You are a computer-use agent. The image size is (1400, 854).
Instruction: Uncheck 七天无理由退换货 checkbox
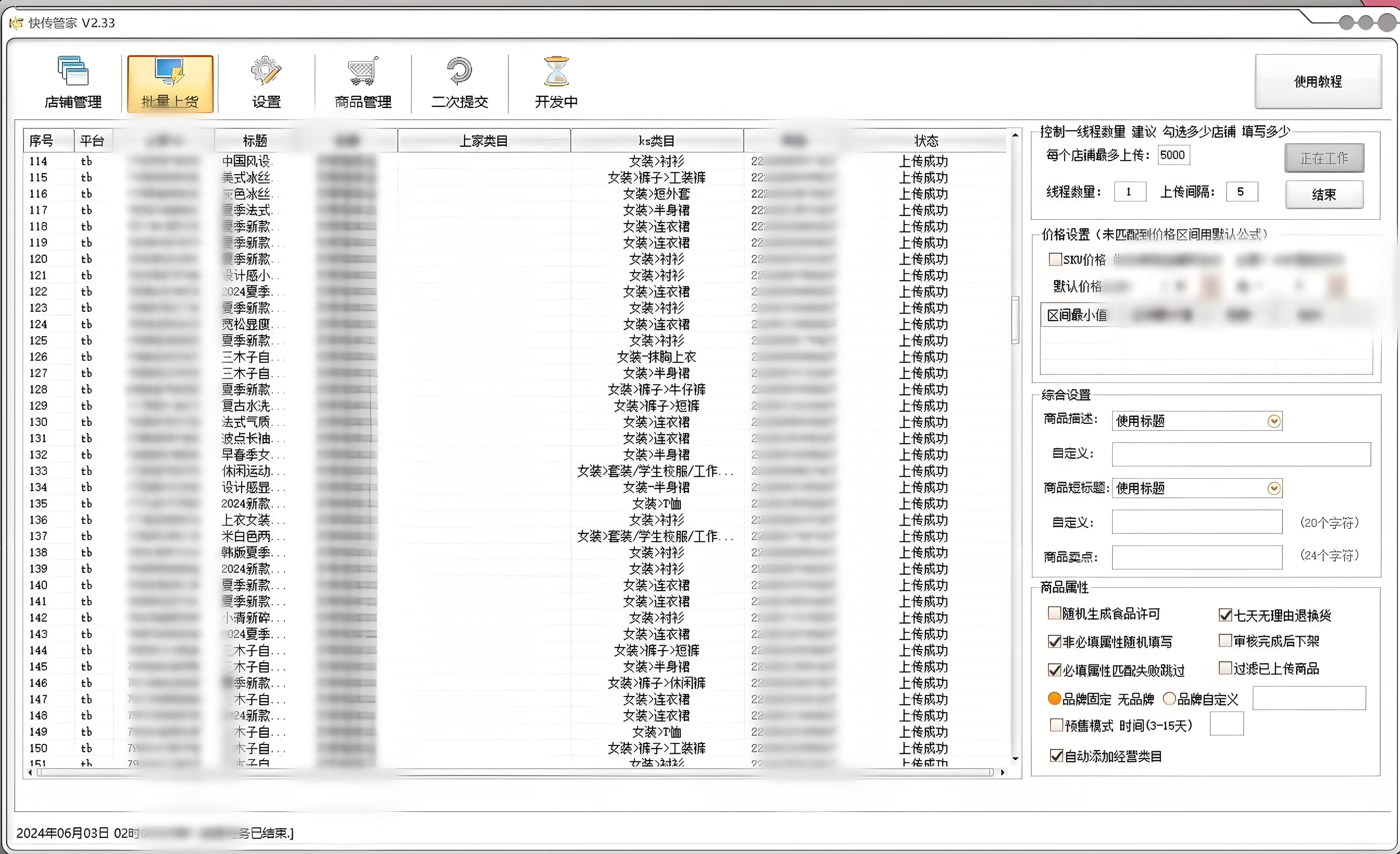(1226, 615)
